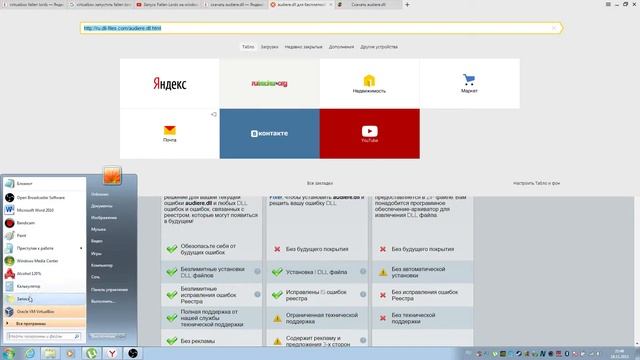Viewport: 640px width, 360px height.
Task: Click the pin icon on Почта tile
Action: coord(213,115)
